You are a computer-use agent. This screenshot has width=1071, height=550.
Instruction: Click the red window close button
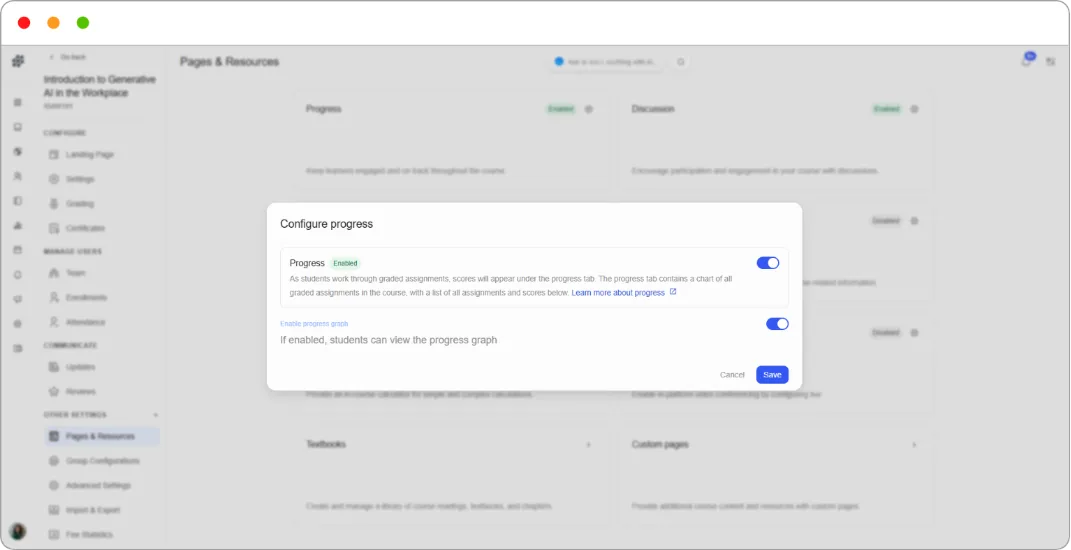[x=24, y=23]
